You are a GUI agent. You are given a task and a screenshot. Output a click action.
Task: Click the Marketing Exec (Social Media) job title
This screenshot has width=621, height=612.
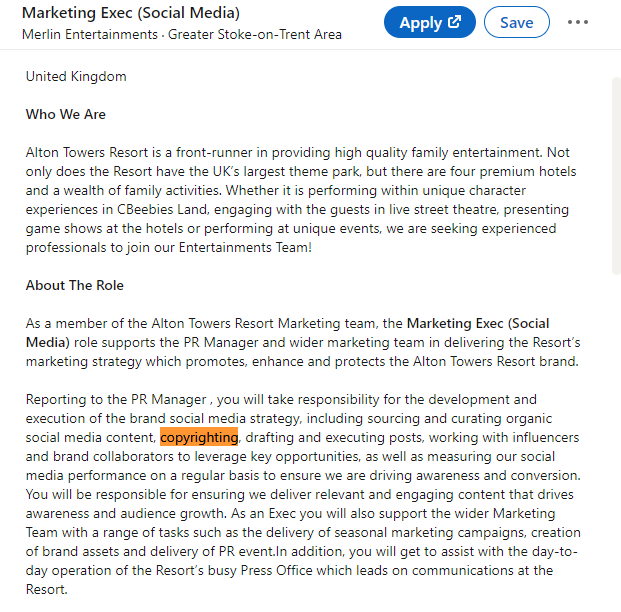pos(131,13)
